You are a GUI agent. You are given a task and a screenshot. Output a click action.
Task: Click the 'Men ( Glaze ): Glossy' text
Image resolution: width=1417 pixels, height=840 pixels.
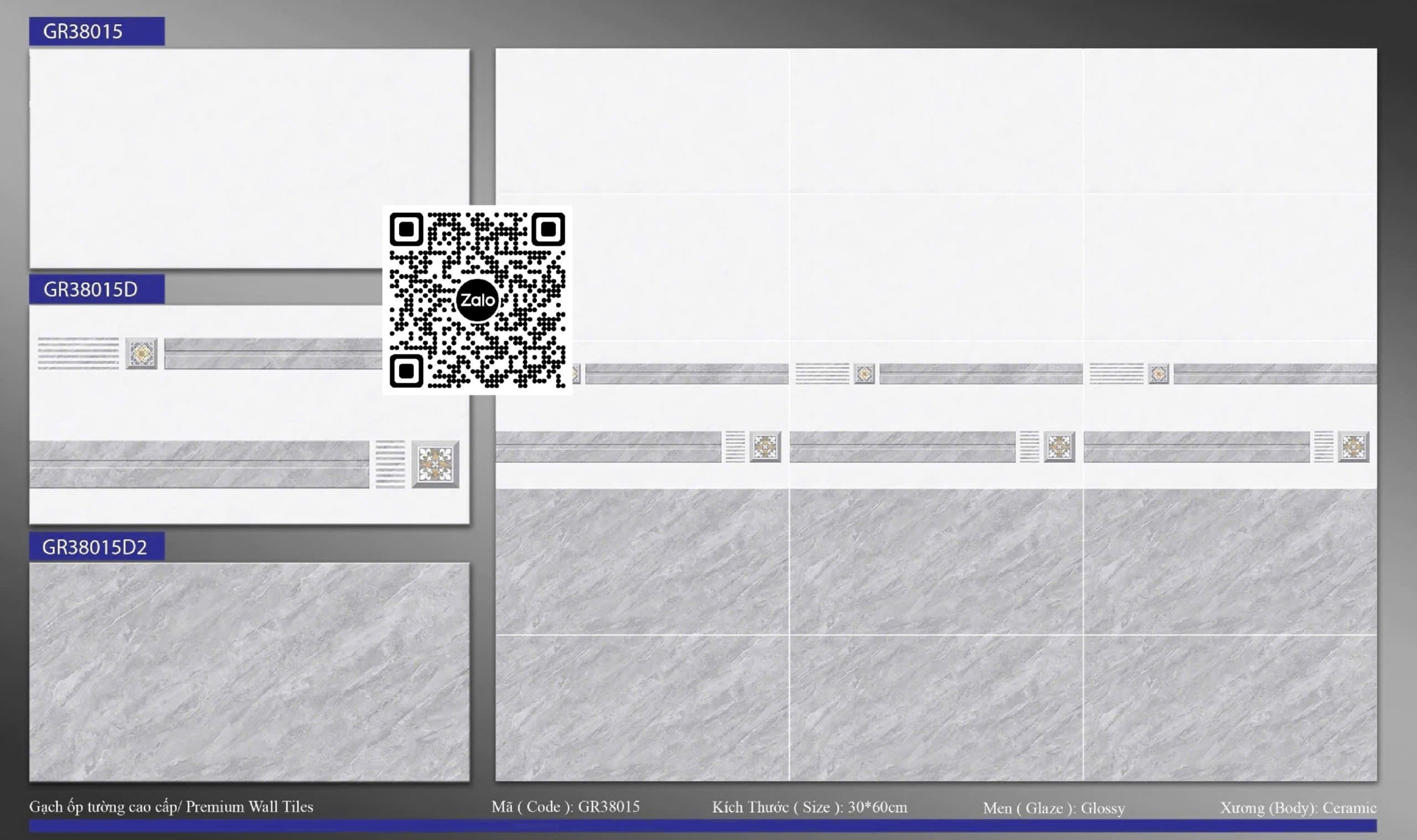tap(1053, 808)
